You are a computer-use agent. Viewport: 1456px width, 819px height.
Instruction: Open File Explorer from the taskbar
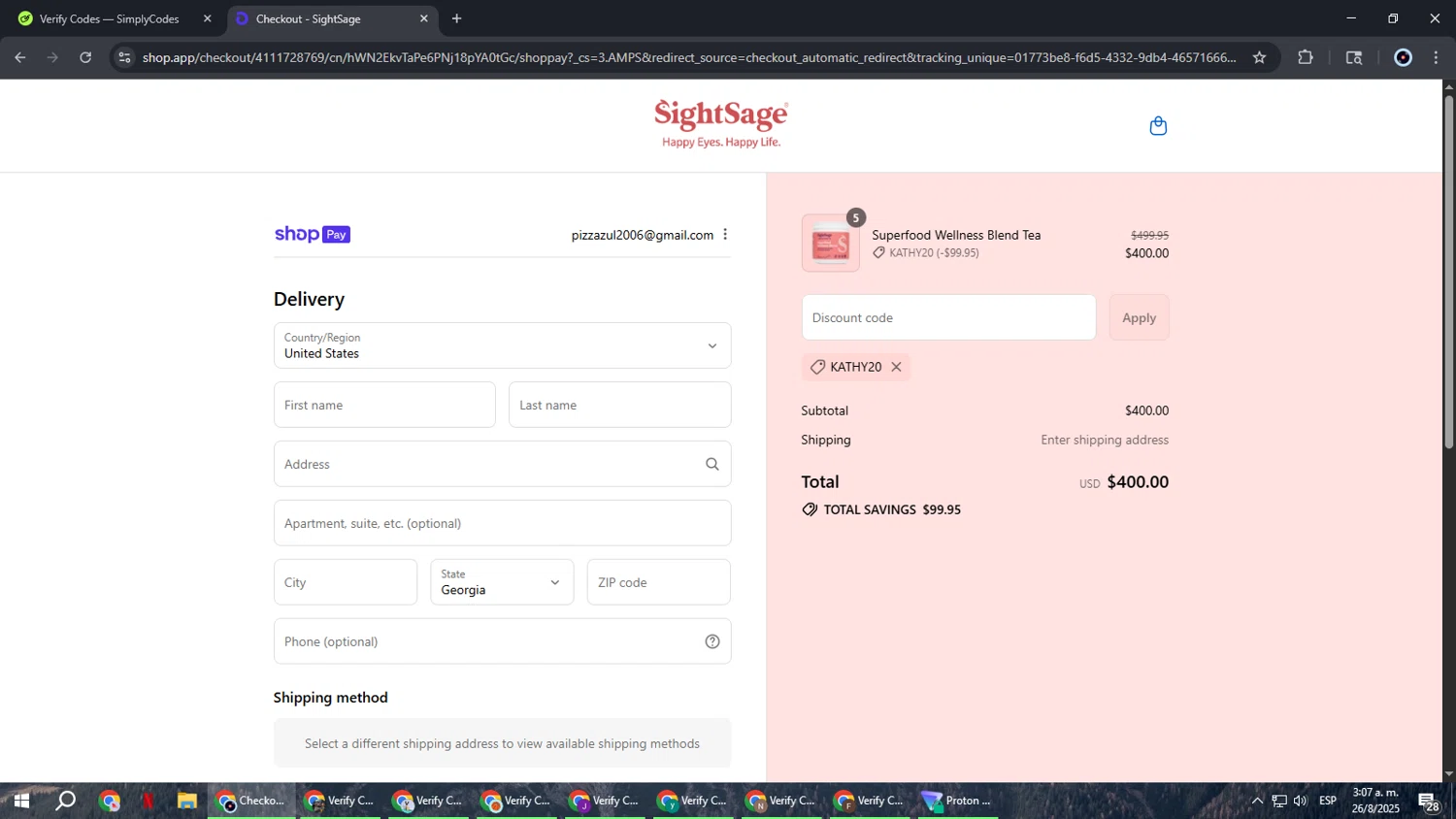point(186,801)
